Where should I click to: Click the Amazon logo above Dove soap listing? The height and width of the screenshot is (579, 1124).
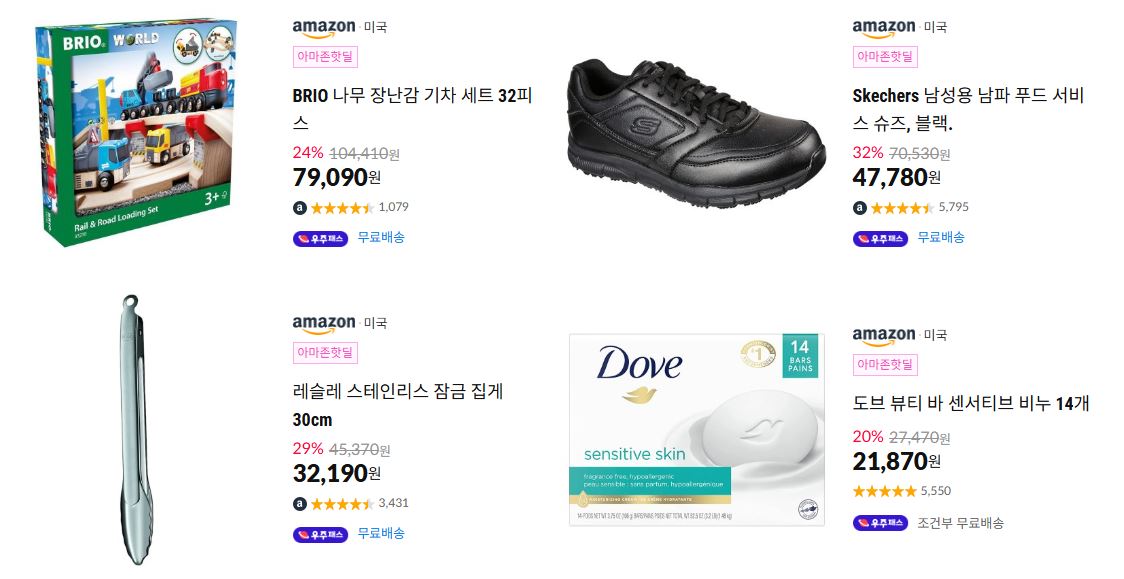(x=884, y=336)
